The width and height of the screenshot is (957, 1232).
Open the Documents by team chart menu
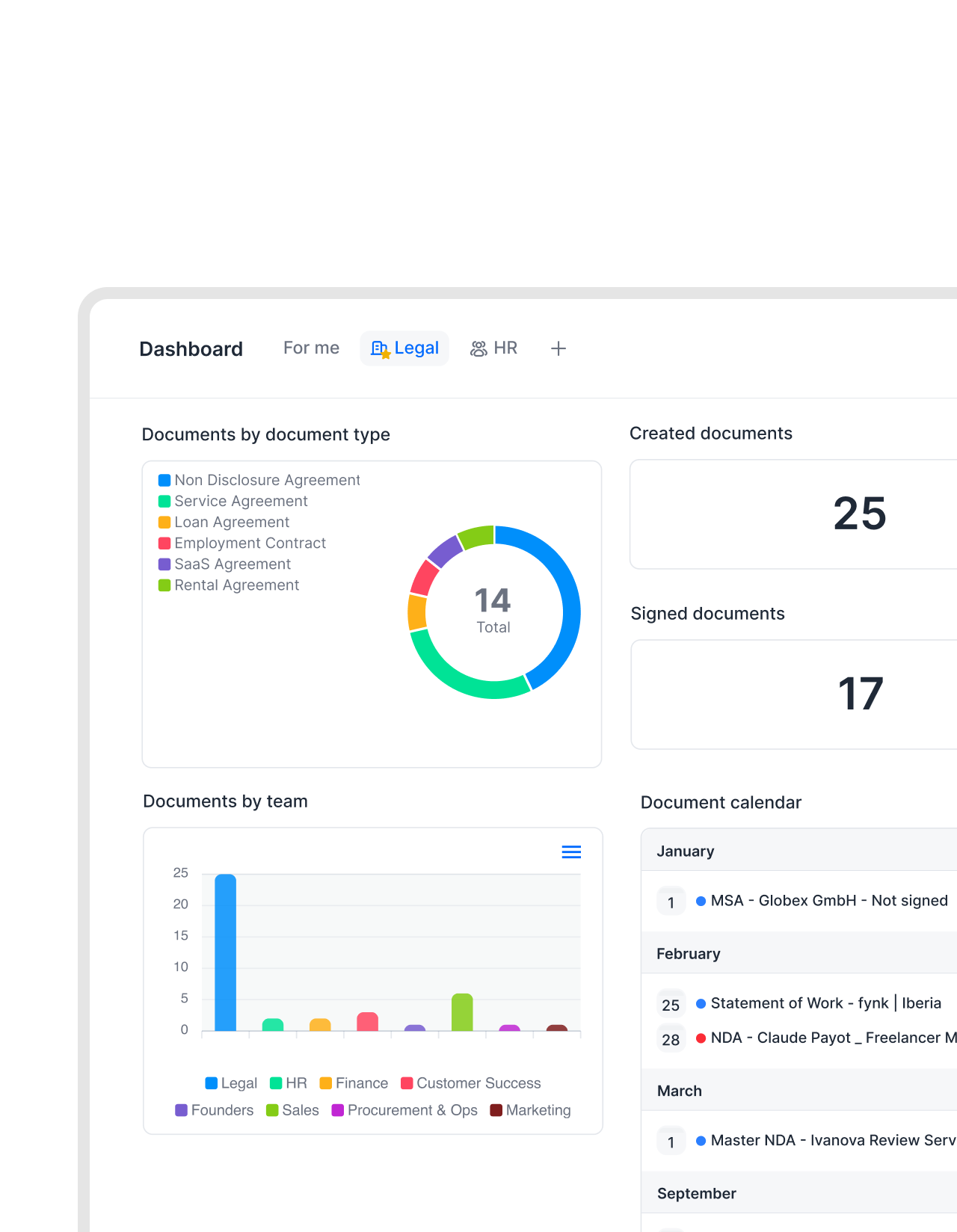point(571,852)
